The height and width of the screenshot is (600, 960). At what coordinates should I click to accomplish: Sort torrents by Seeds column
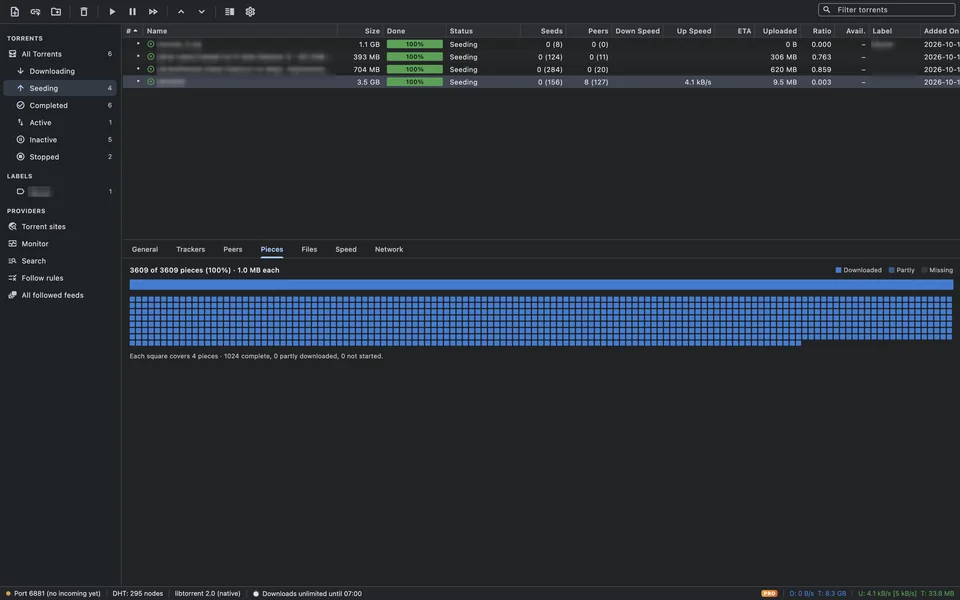pyautogui.click(x=543, y=31)
